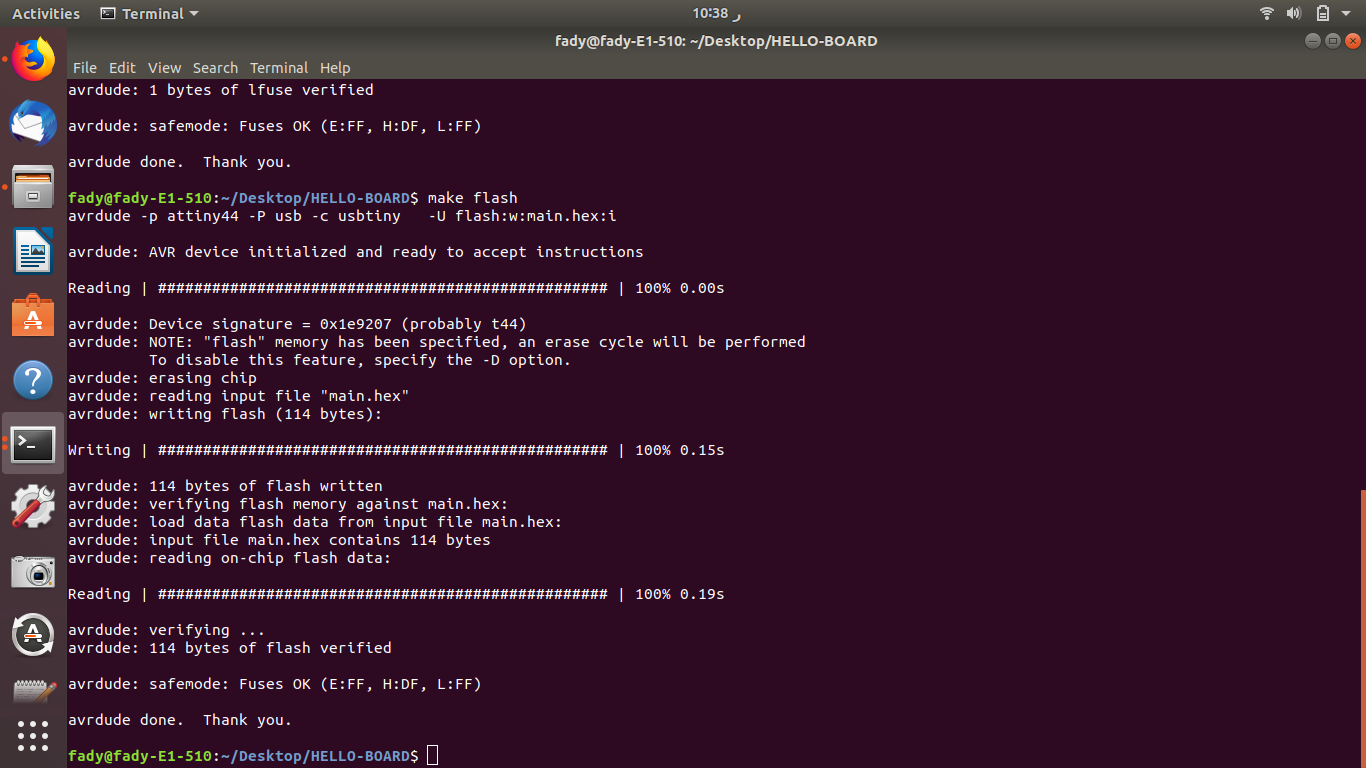Click the "writing flash (114 bytes):" line
This screenshot has width=1366, height=768.
point(225,414)
